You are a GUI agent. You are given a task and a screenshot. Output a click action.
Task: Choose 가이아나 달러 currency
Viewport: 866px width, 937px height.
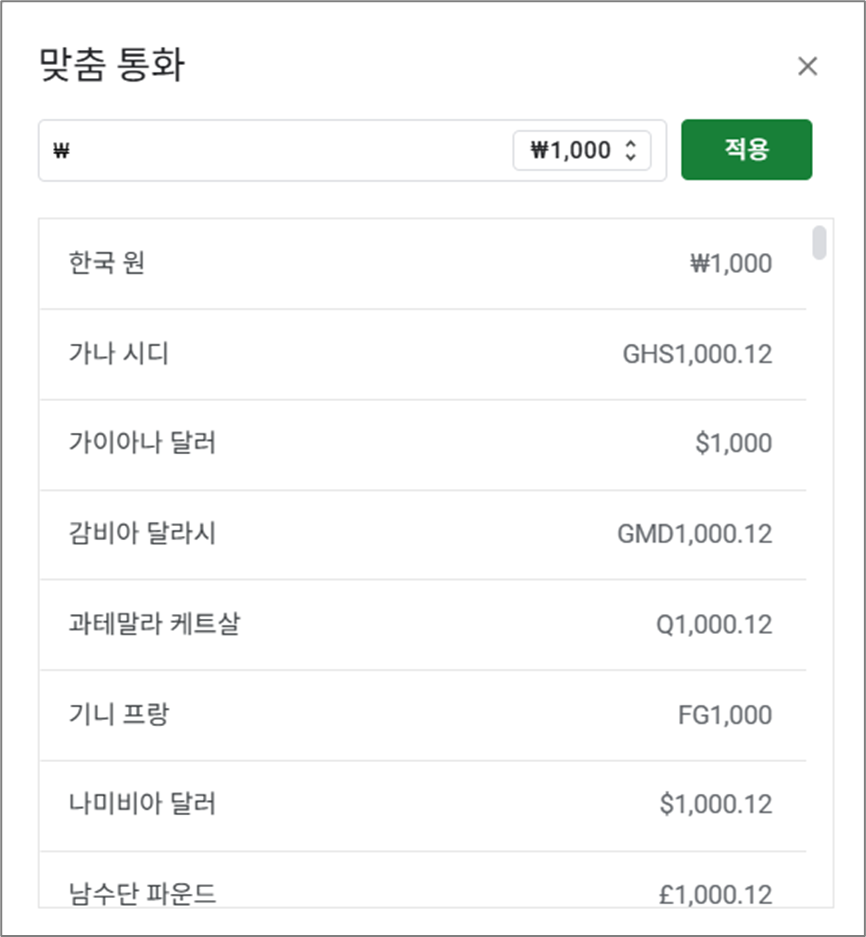pos(423,445)
